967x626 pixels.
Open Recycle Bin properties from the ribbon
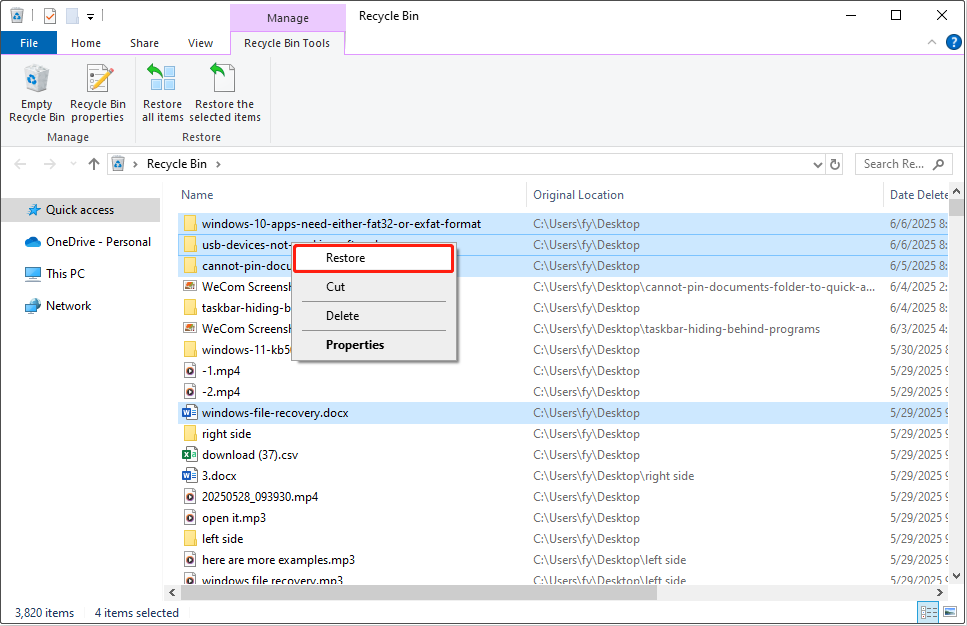click(x=97, y=93)
